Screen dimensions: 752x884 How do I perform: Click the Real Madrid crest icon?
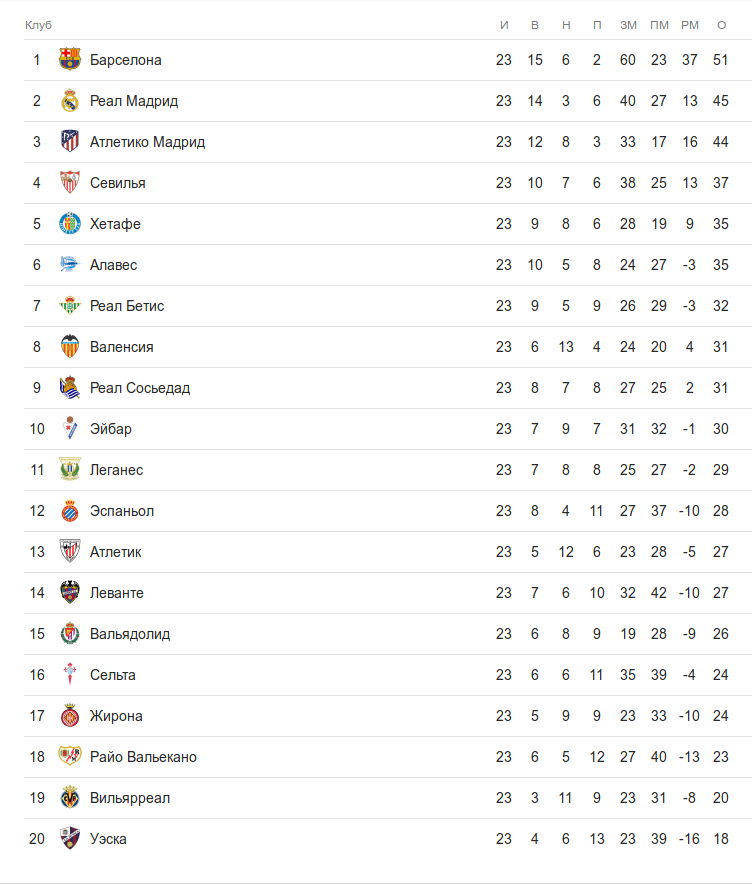point(69,101)
